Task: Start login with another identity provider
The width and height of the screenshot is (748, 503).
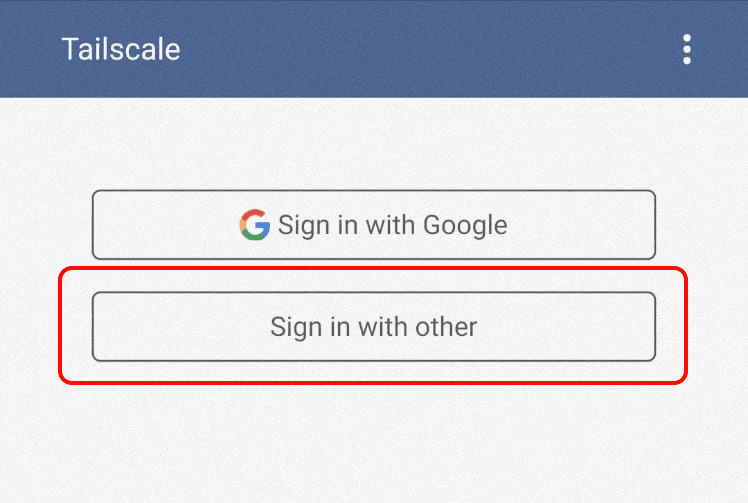Action: [x=374, y=326]
